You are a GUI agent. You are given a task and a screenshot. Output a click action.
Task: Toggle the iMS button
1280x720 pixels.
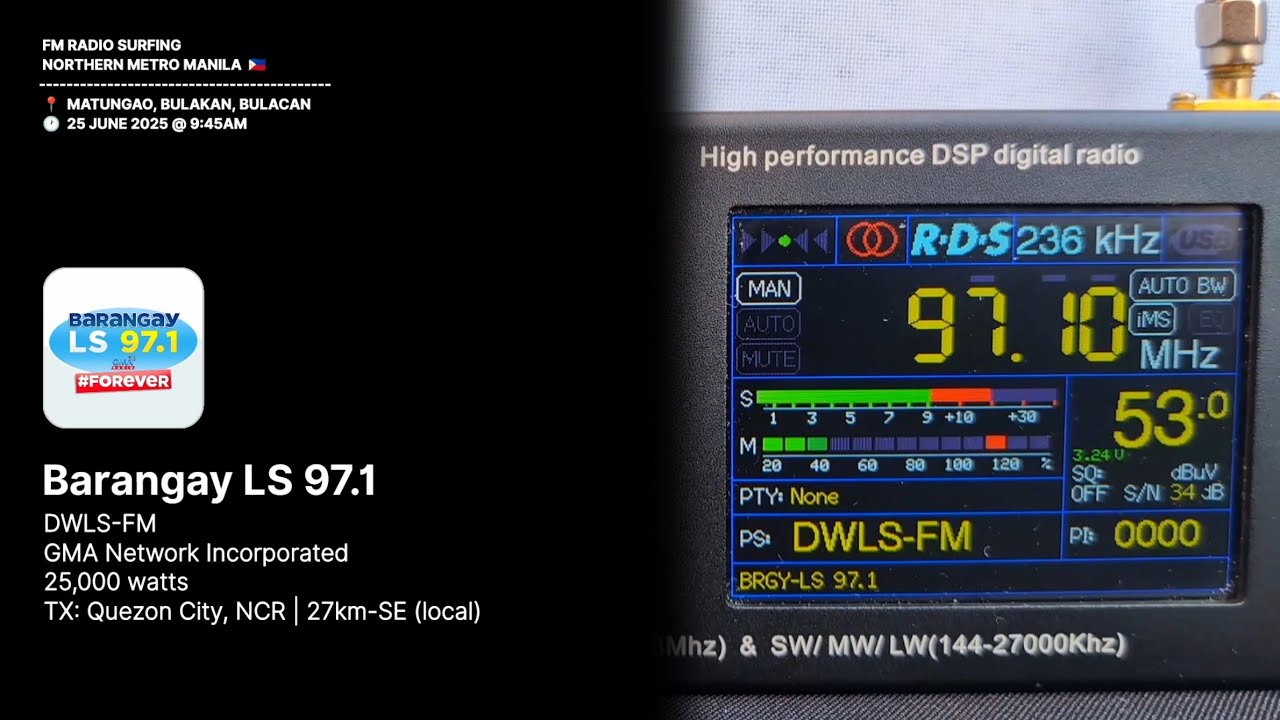coord(1152,319)
